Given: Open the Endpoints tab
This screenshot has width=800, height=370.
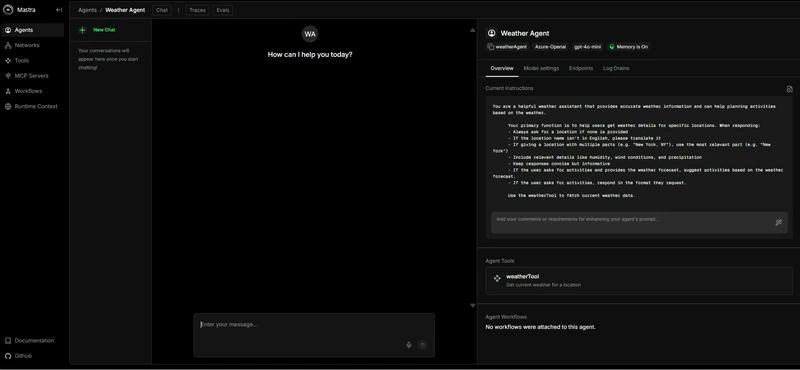Looking at the screenshot, I should [x=581, y=68].
